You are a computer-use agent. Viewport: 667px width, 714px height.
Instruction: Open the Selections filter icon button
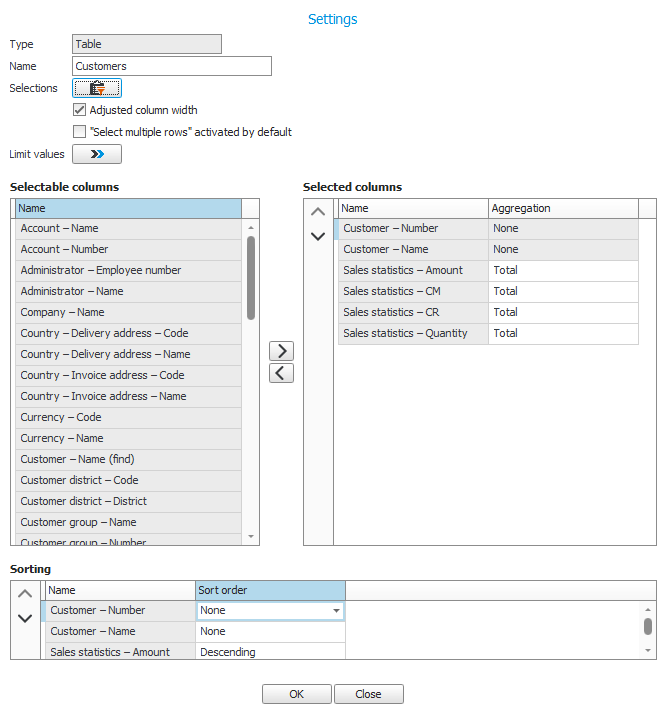[97, 88]
